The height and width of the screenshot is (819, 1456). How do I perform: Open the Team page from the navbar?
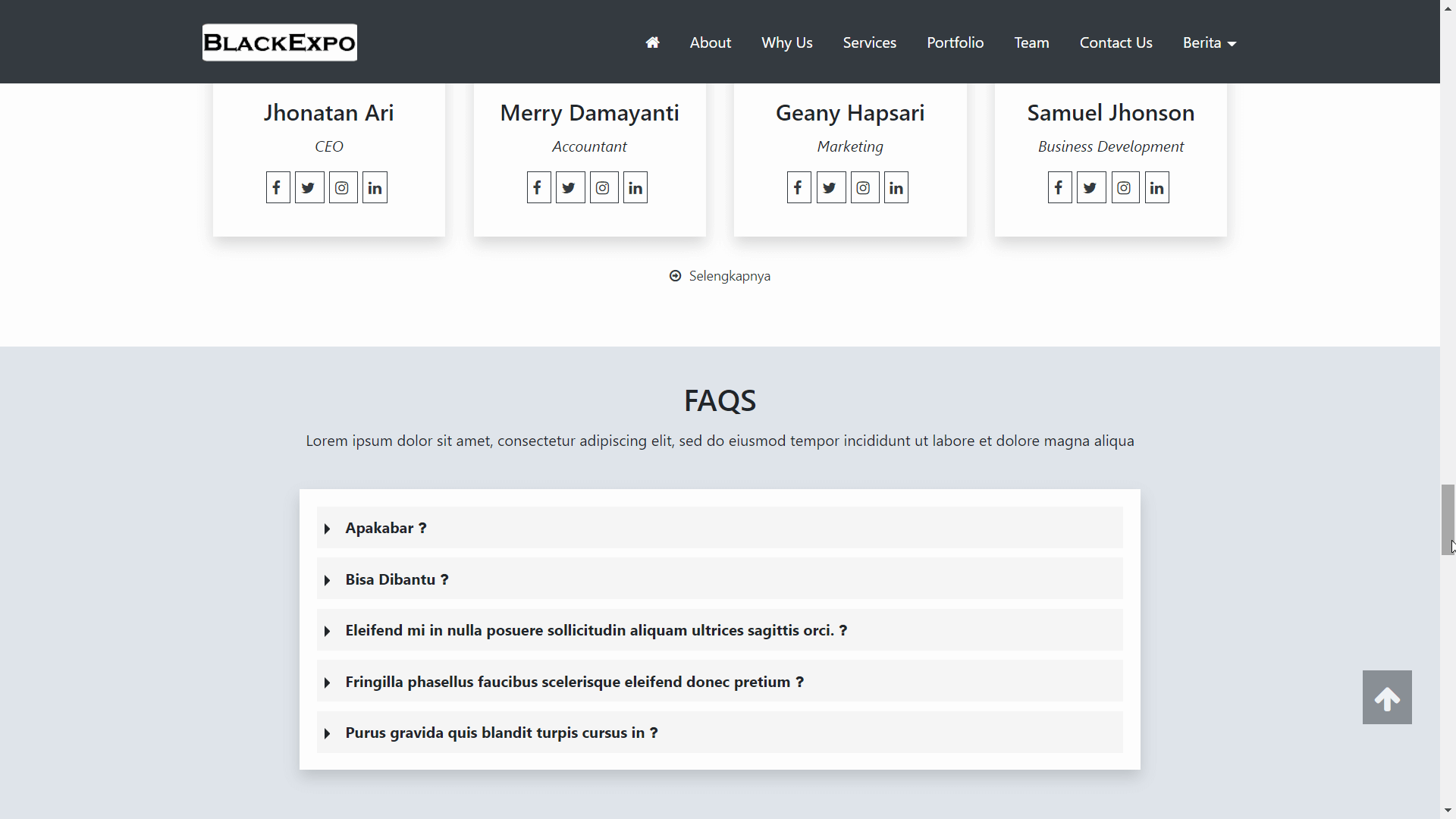pyautogui.click(x=1031, y=42)
